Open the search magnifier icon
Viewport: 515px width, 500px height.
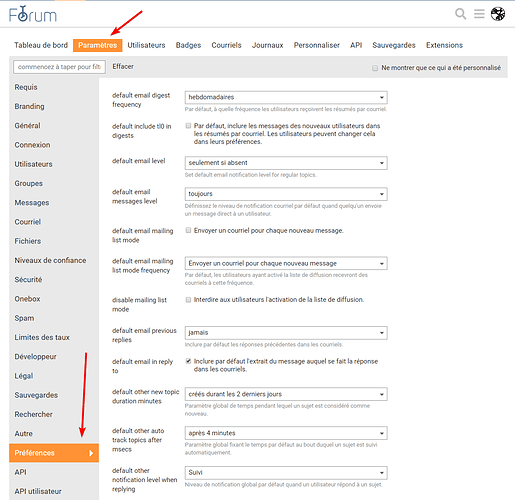pyautogui.click(x=461, y=14)
